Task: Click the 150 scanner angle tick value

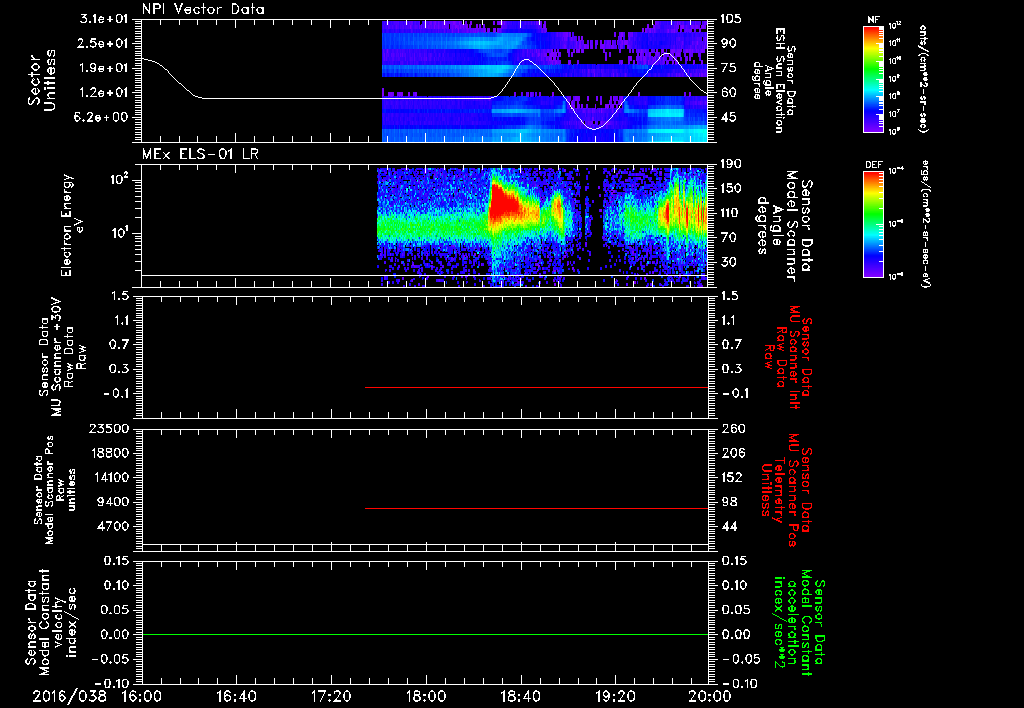Action: coord(732,189)
